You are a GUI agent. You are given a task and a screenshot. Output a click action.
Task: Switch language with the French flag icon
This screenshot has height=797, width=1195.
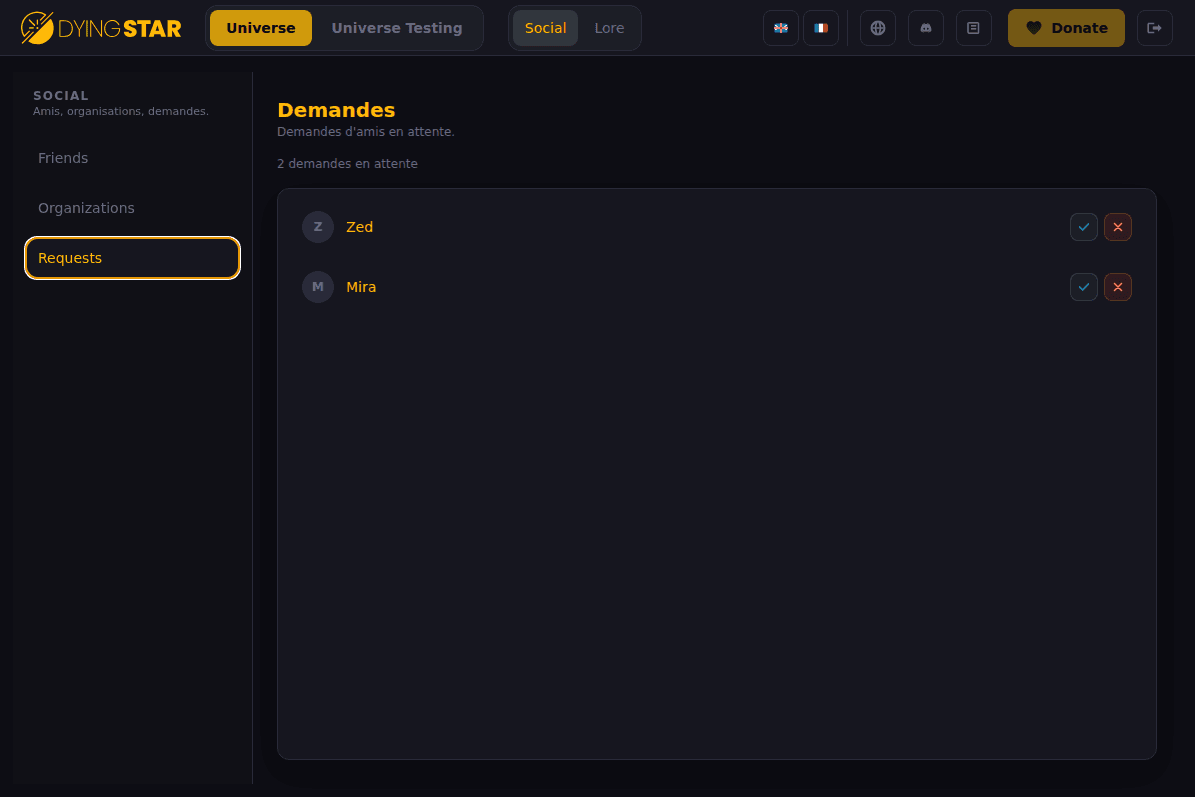(821, 28)
